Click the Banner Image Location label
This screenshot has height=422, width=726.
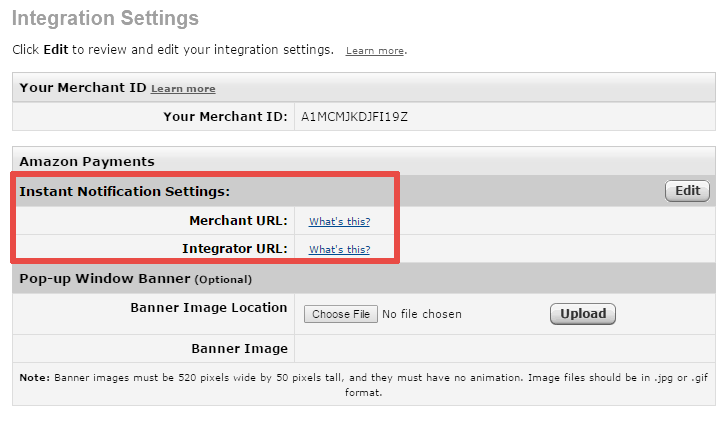point(209,308)
